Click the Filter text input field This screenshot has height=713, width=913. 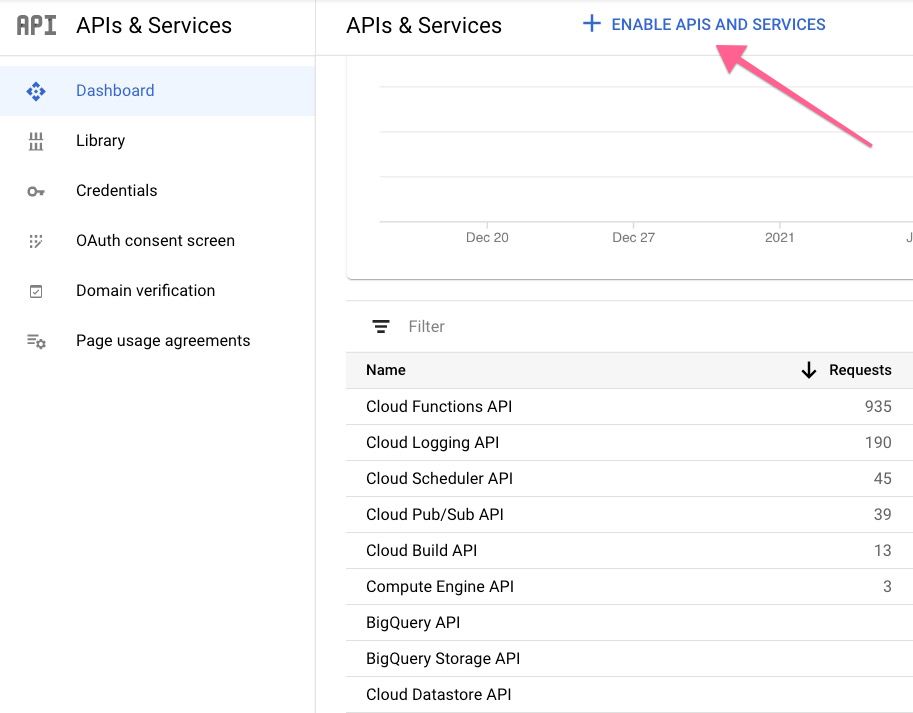click(x=600, y=327)
